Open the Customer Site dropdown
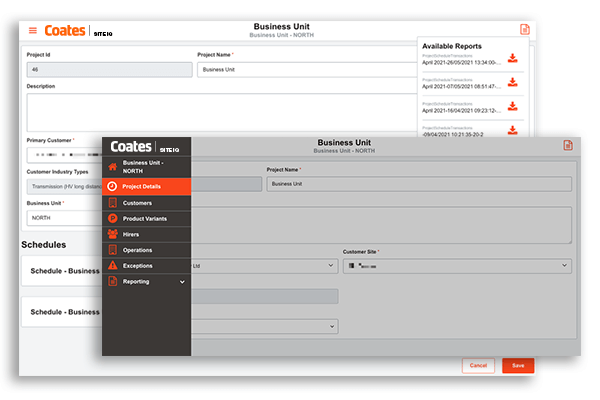The height and width of the screenshot is (400, 600). (x=457, y=266)
